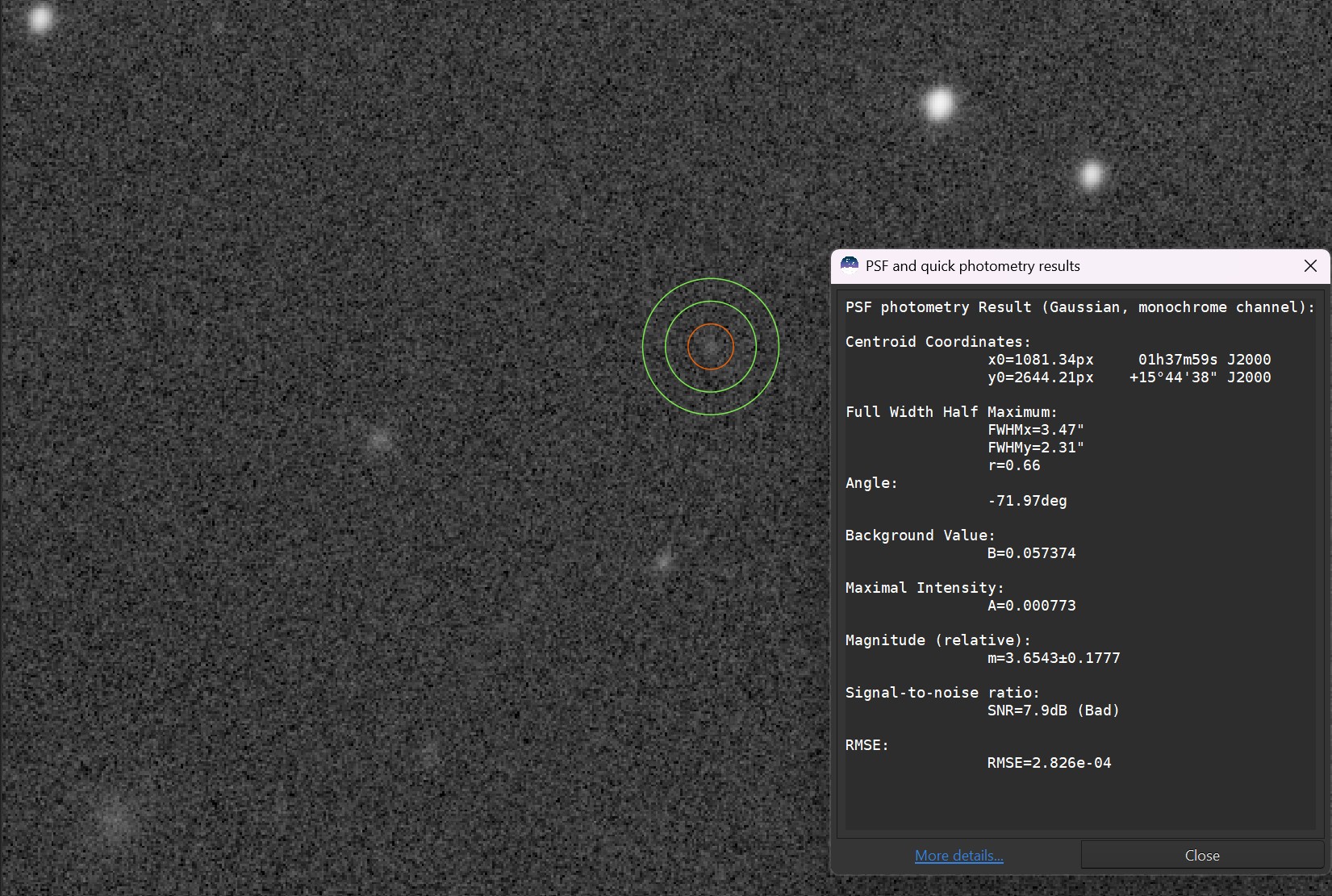Click the PSF and quick photometry results title
This screenshot has width=1332, height=896.
pos(972,266)
